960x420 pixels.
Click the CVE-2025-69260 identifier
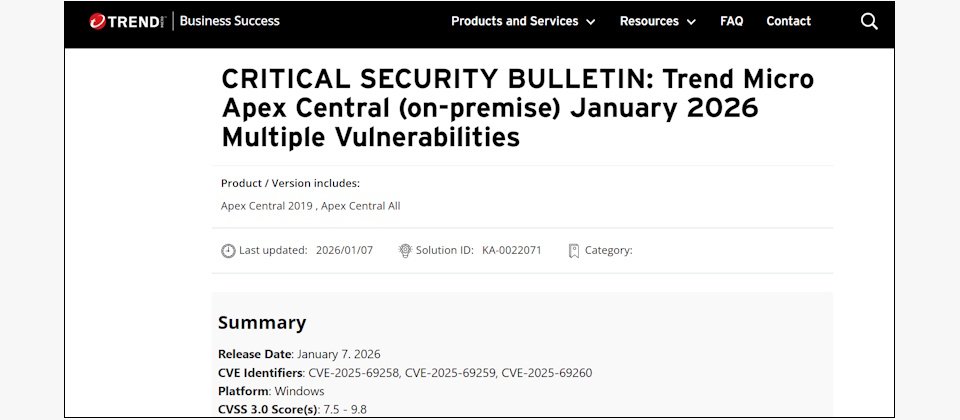pos(546,373)
